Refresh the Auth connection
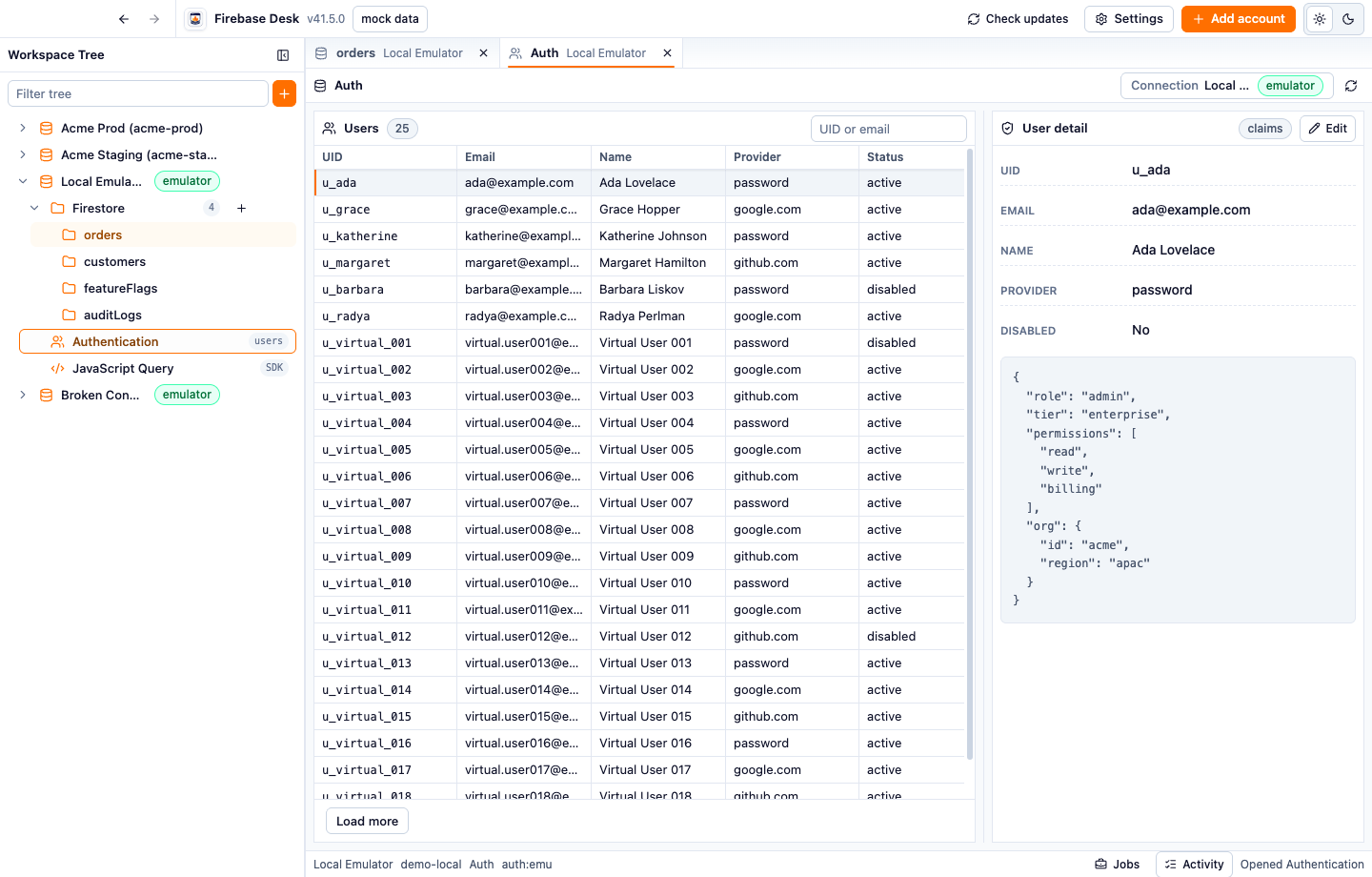Viewport: 1372px width, 877px height. coord(1351,86)
